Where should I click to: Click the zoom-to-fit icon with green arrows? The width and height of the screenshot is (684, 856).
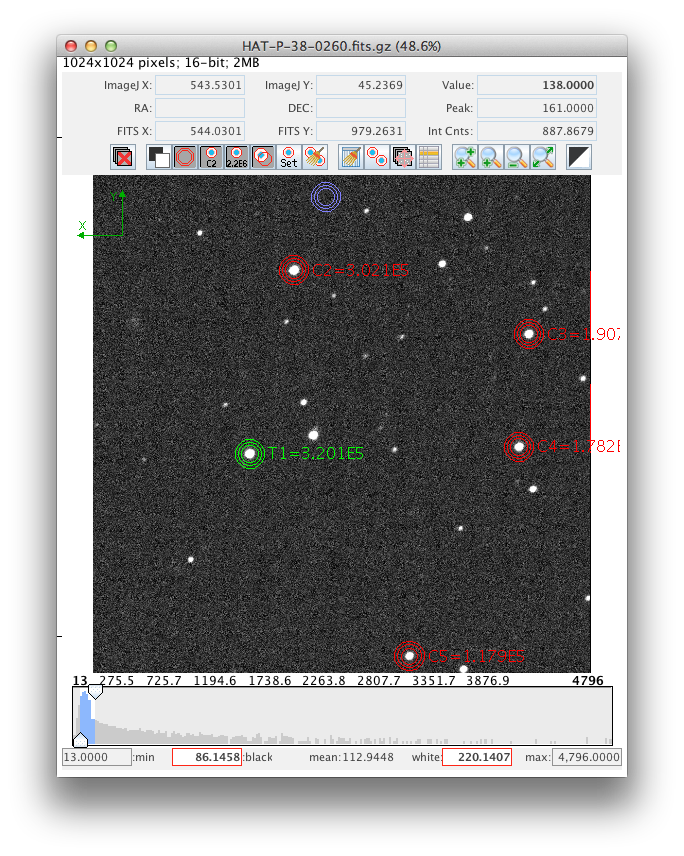coord(543,157)
